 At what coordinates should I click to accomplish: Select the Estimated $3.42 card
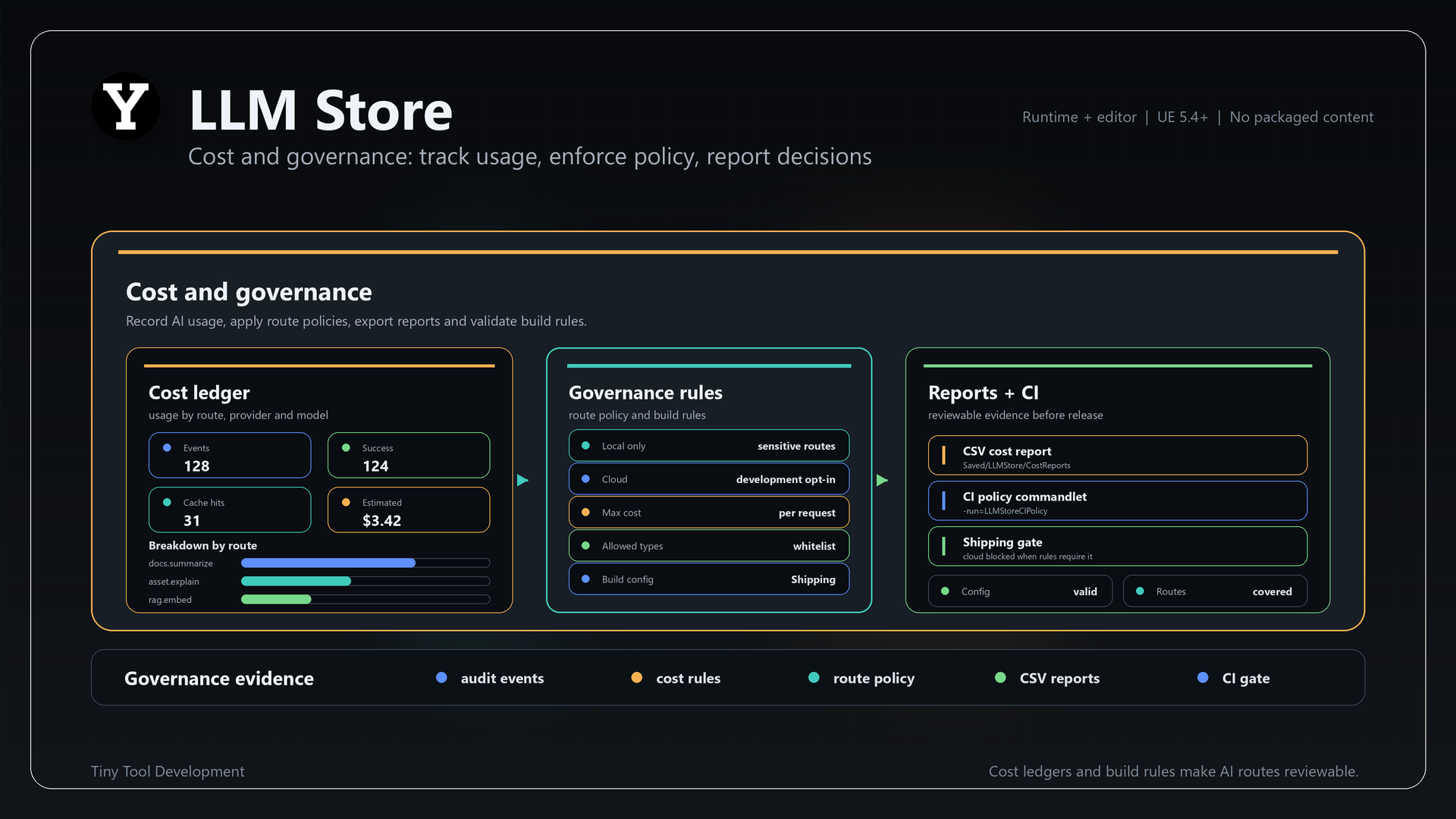point(409,510)
